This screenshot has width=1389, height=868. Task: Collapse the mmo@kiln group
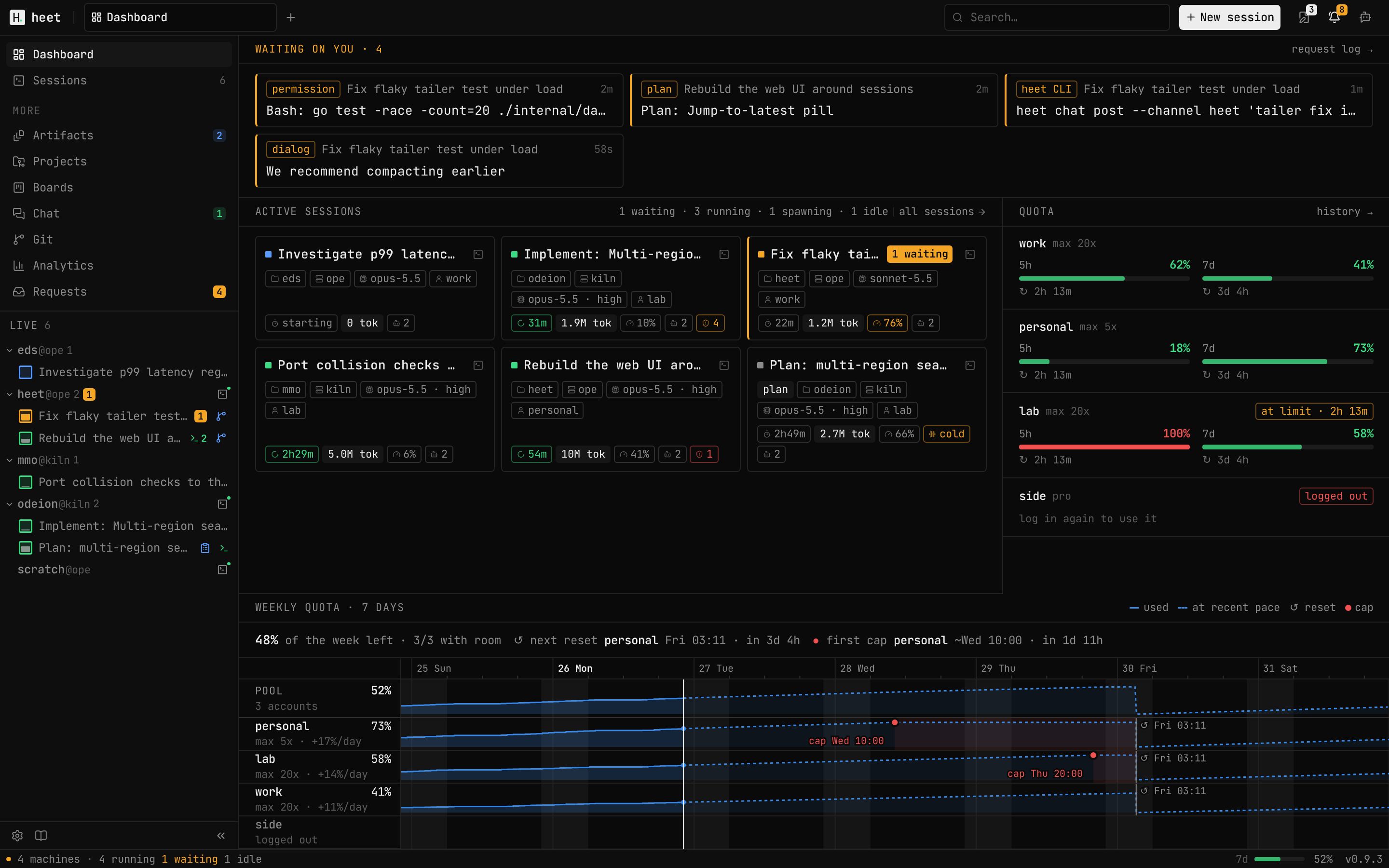[9, 460]
